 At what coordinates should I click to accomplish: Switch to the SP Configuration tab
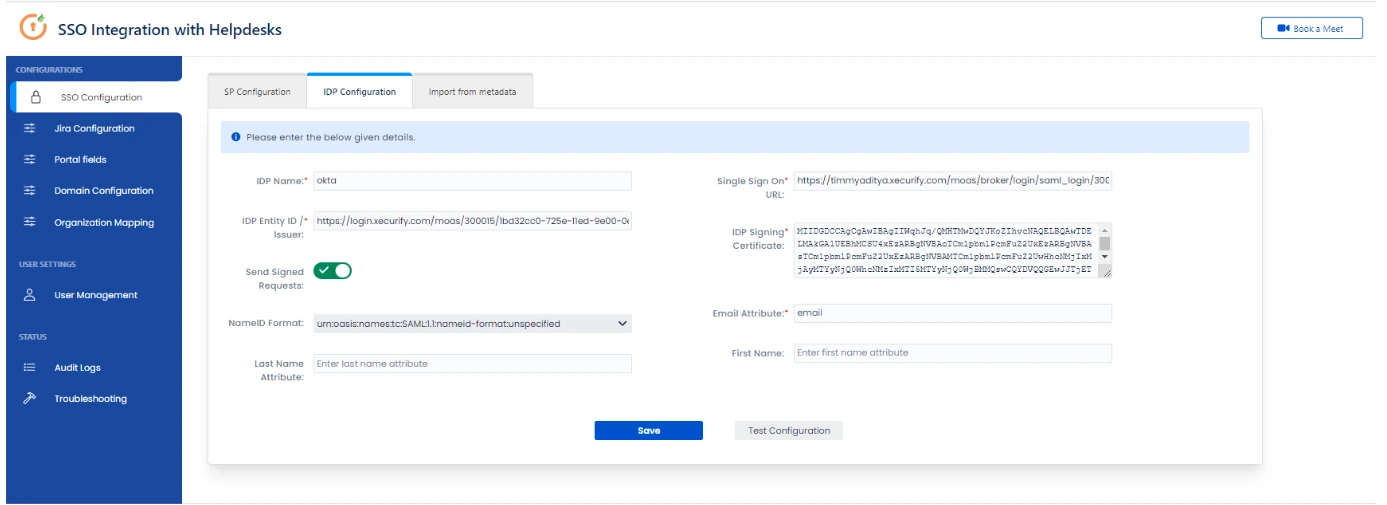pyautogui.click(x=257, y=92)
